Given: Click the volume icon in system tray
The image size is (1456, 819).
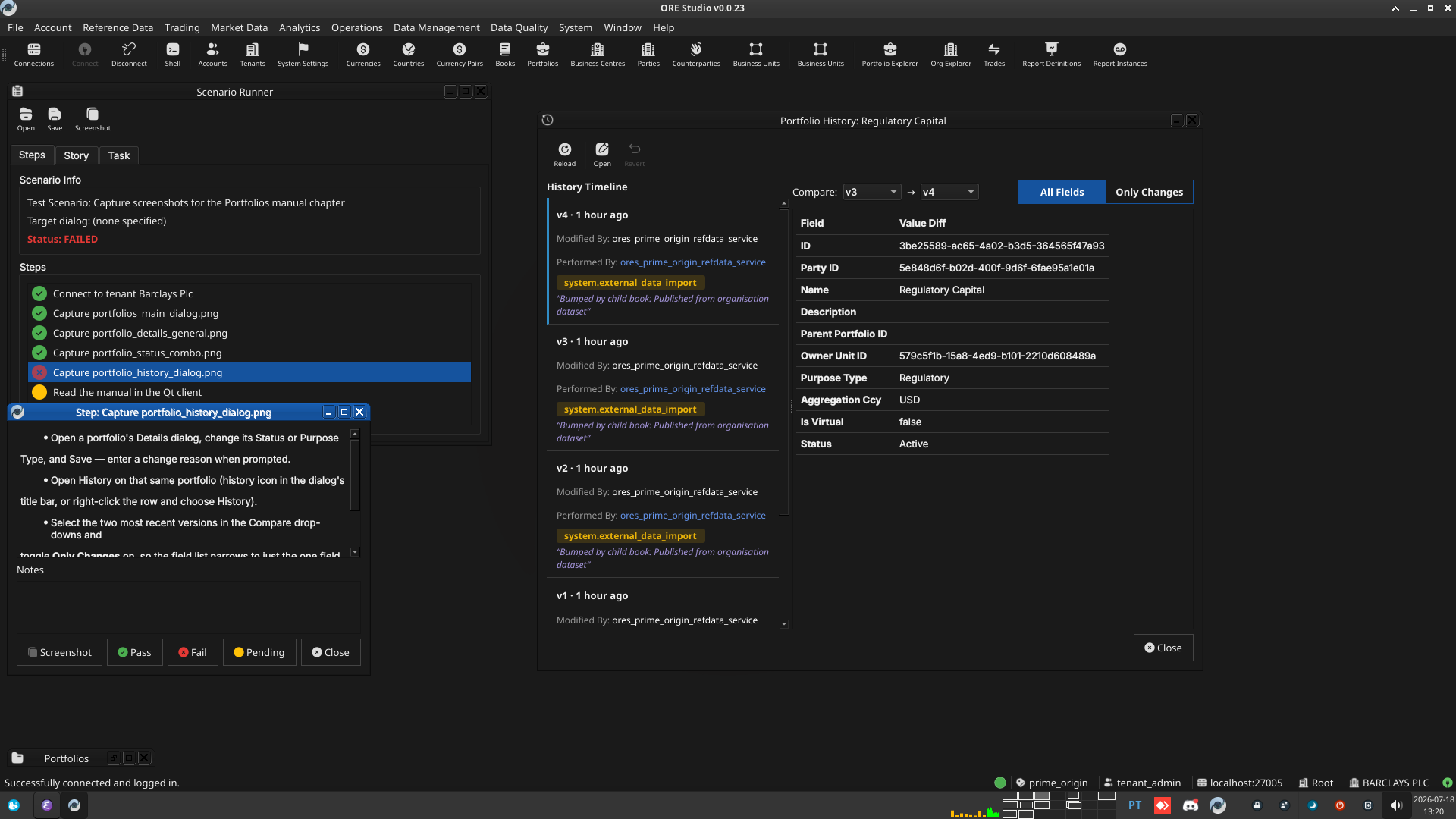Looking at the screenshot, I should point(1395,805).
